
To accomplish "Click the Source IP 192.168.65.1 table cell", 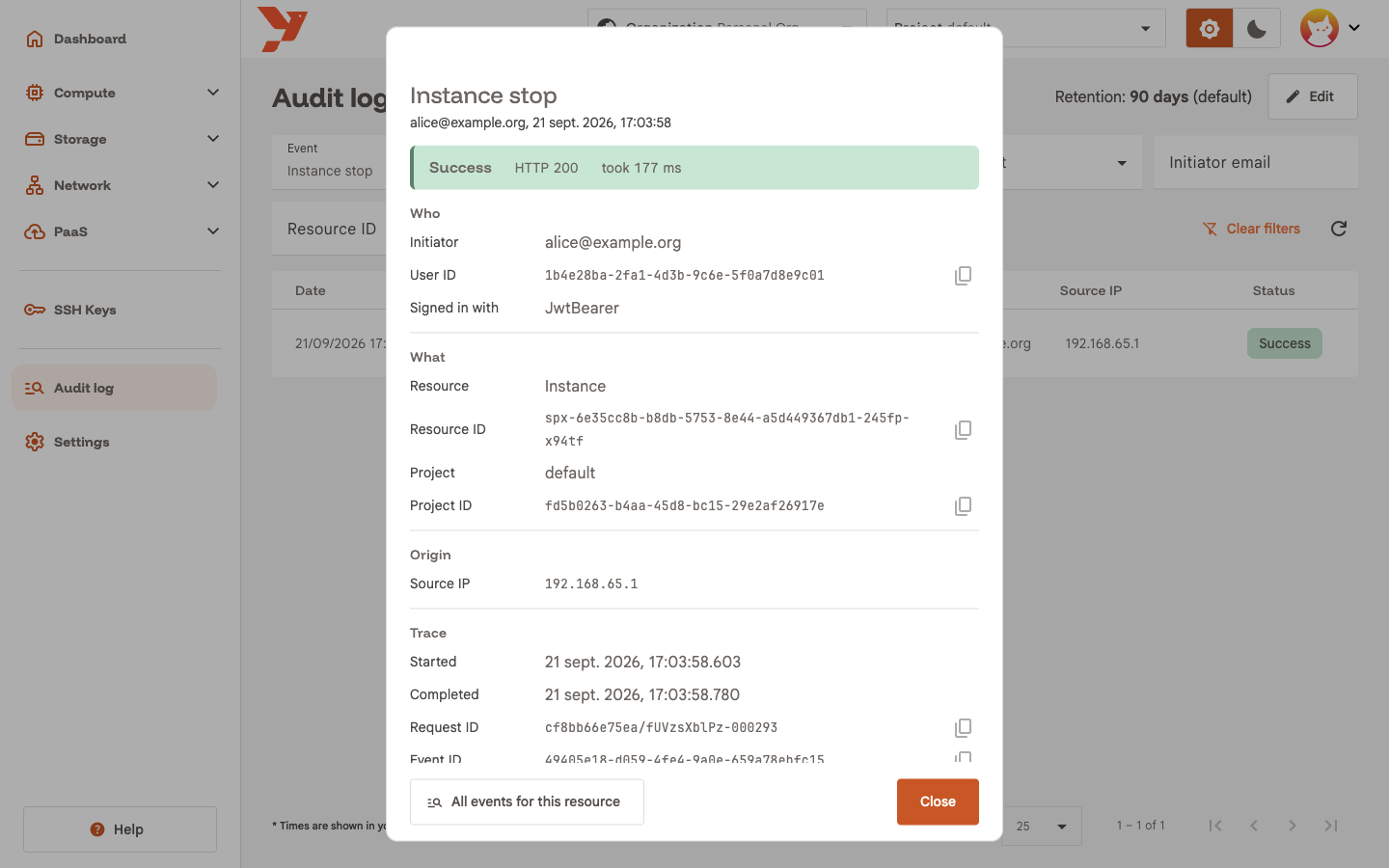I will (x=1102, y=343).
